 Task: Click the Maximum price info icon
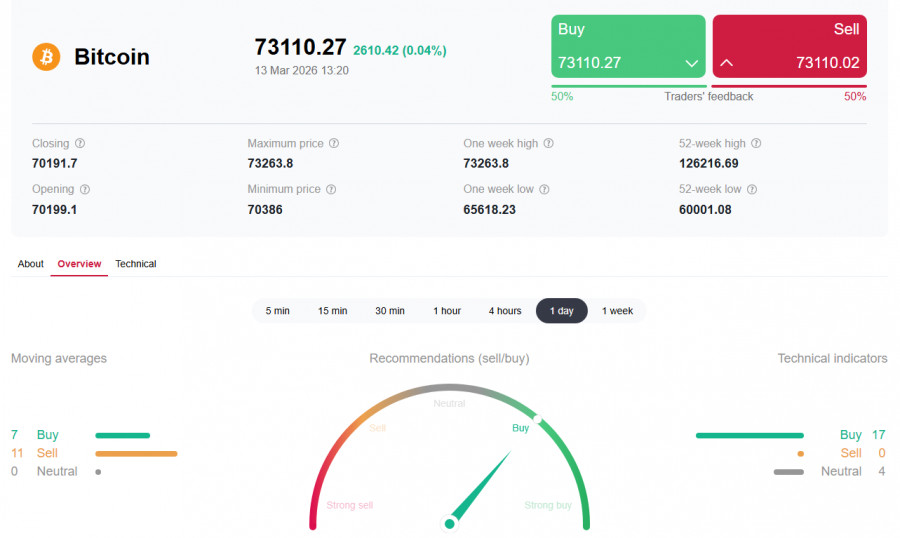[x=334, y=143]
